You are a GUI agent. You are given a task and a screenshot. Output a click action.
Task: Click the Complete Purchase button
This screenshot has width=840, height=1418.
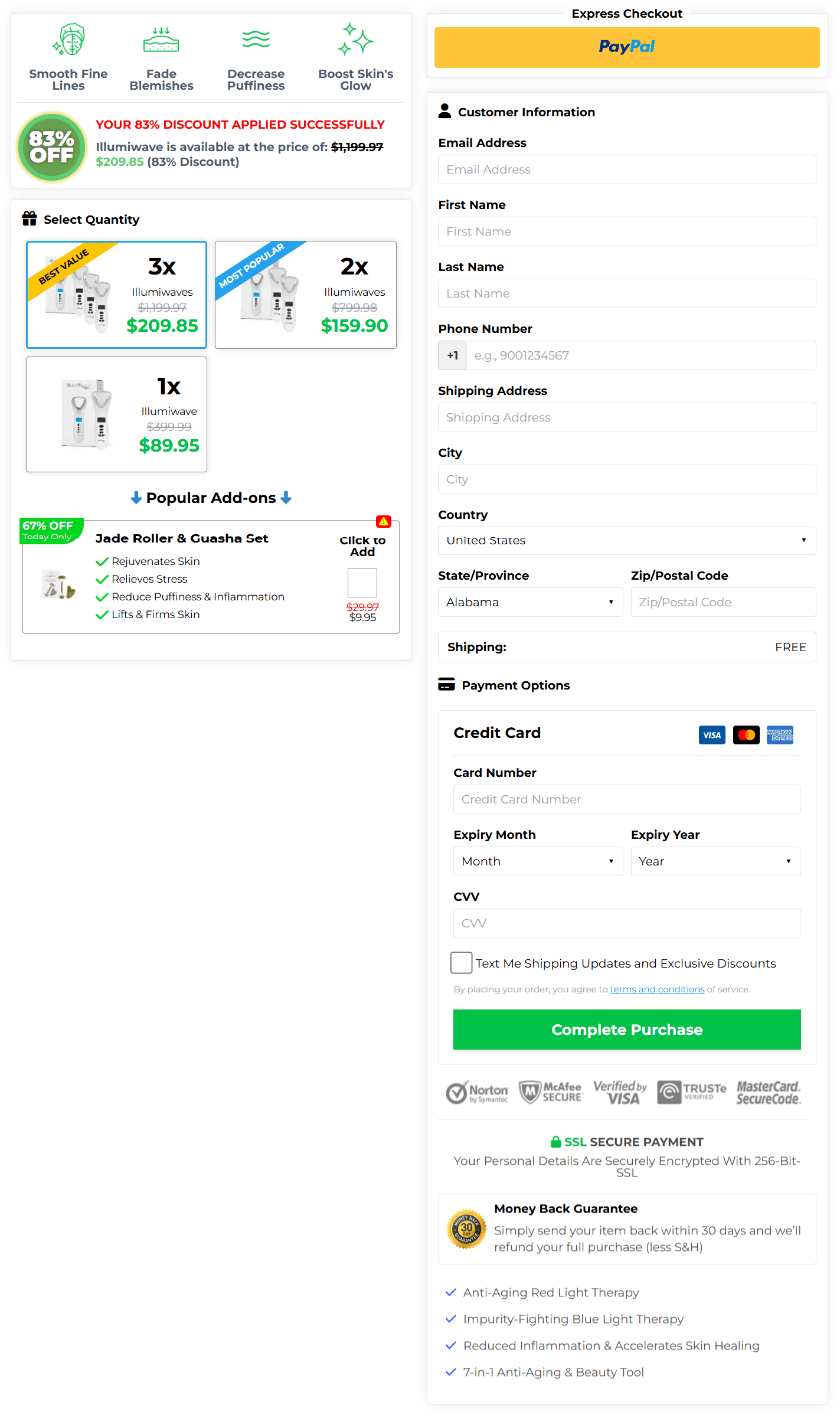click(x=626, y=1030)
